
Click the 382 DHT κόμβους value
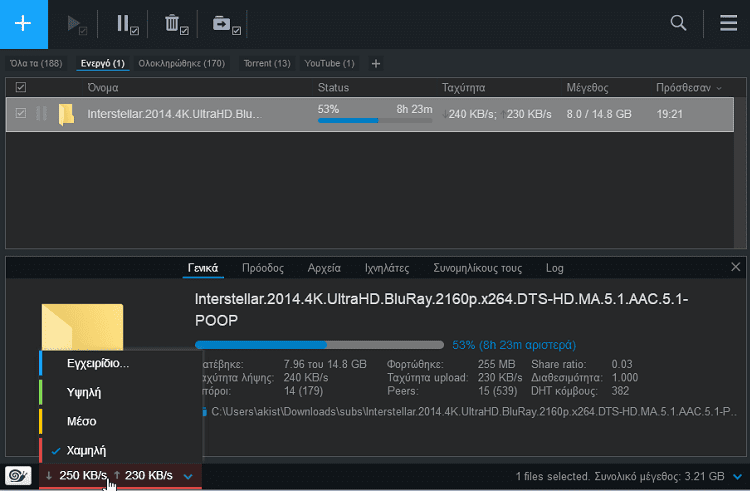[x=620, y=391]
